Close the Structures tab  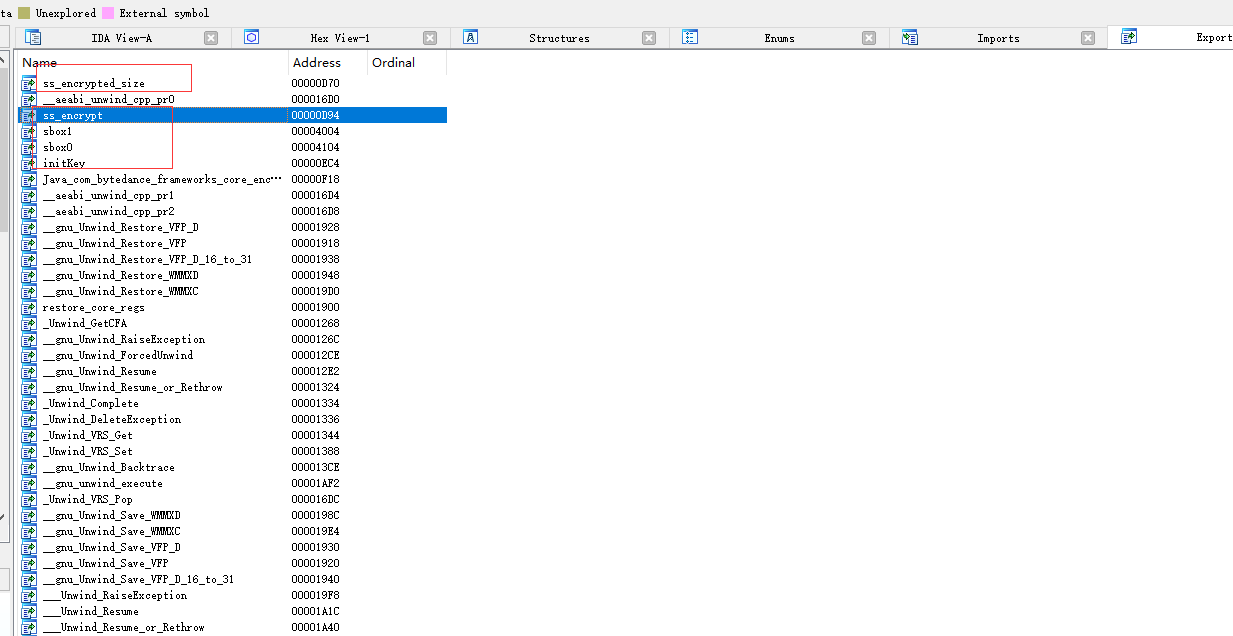(x=649, y=38)
